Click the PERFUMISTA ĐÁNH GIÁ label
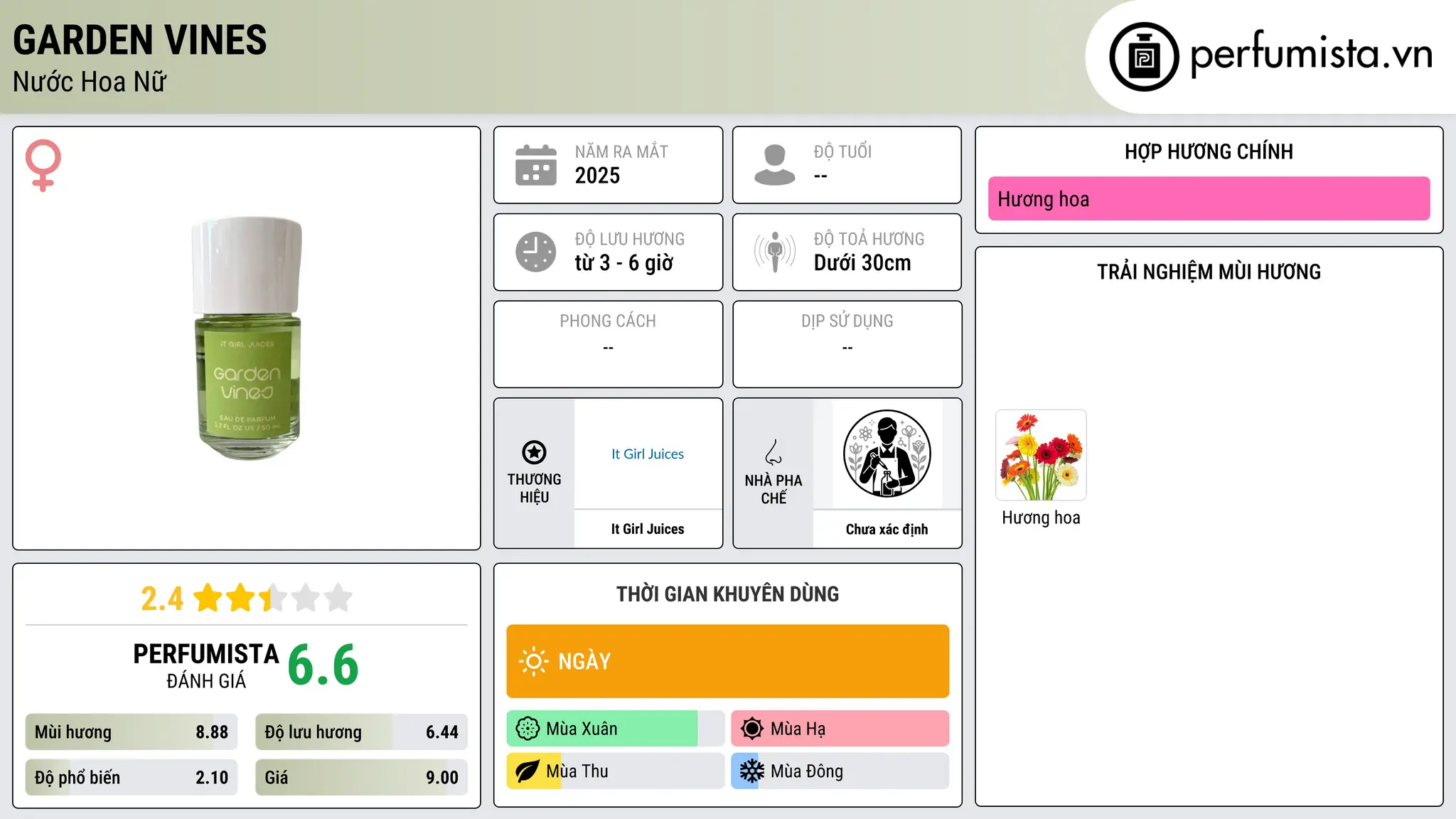The width and height of the screenshot is (1456, 819). 206,666
